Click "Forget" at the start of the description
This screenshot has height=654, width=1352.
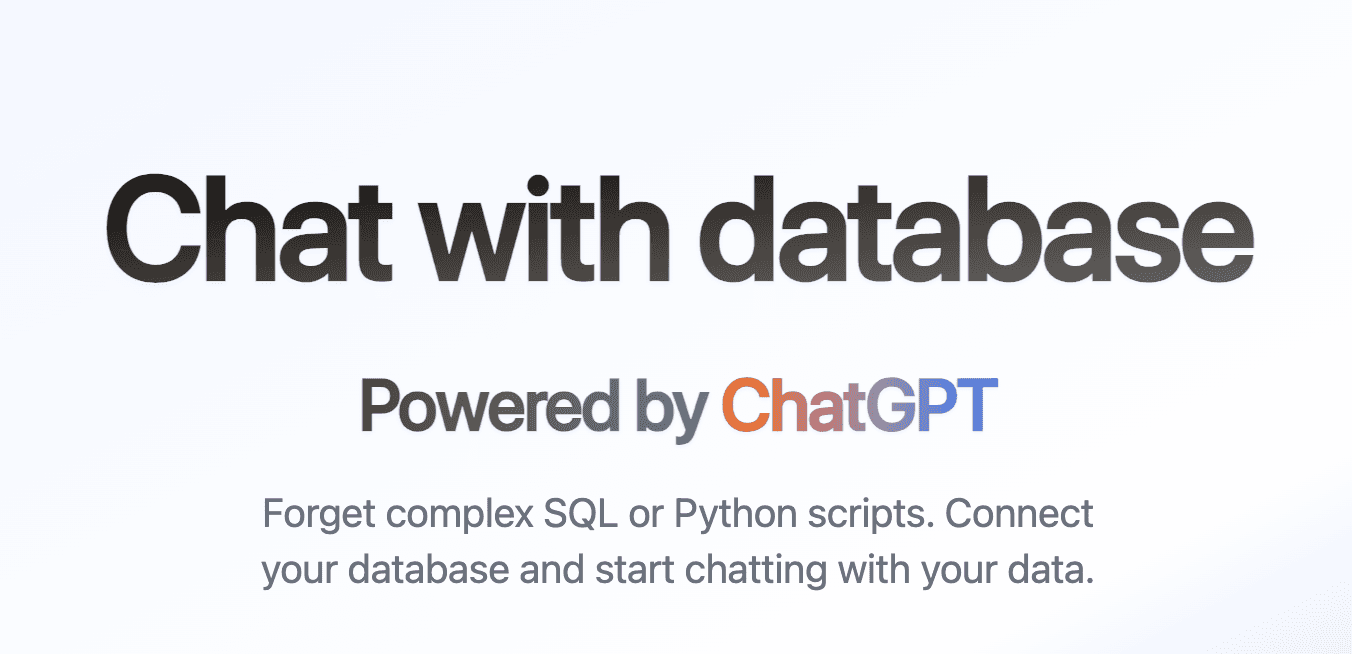pos(319,515)
